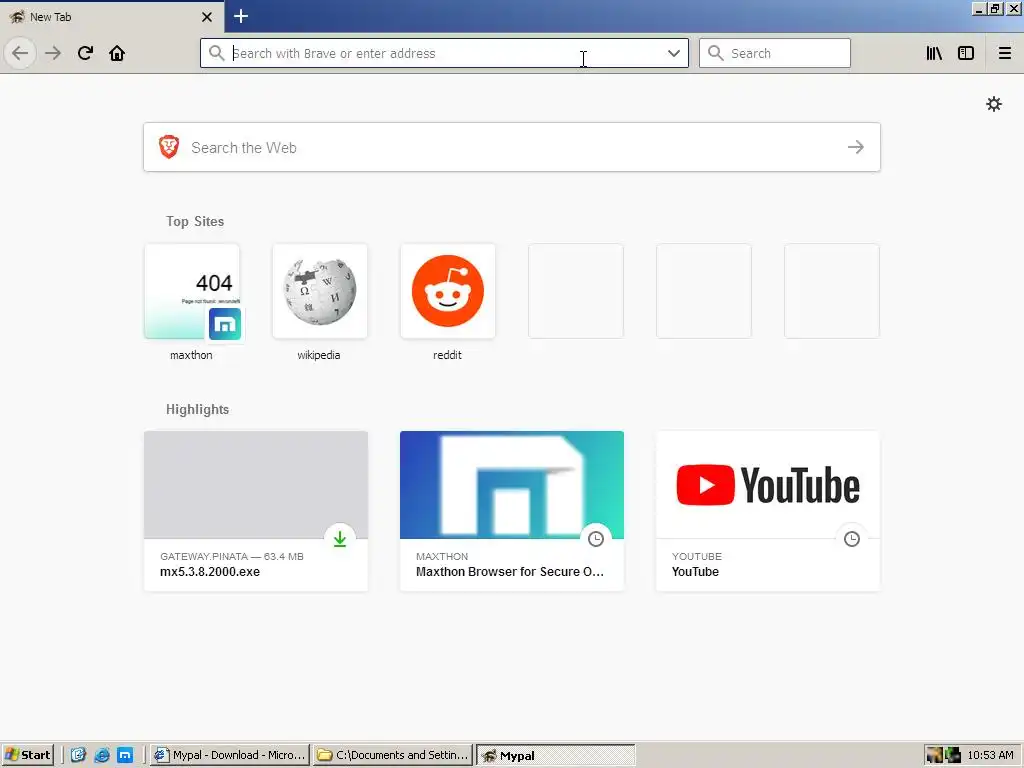The image size is (1024, 768).
Task: Click history clock icon on YouTube card
Action: (852, 539)
